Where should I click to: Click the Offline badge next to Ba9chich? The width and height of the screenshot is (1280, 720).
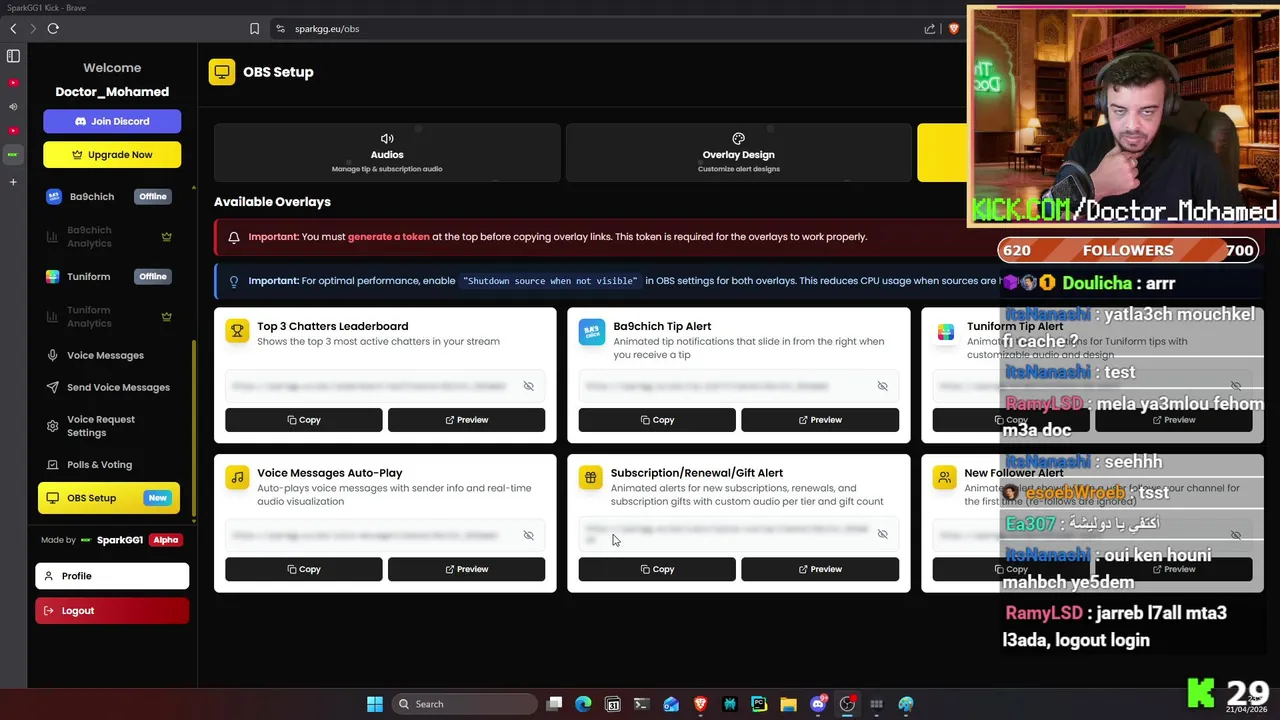coord(153,197)
